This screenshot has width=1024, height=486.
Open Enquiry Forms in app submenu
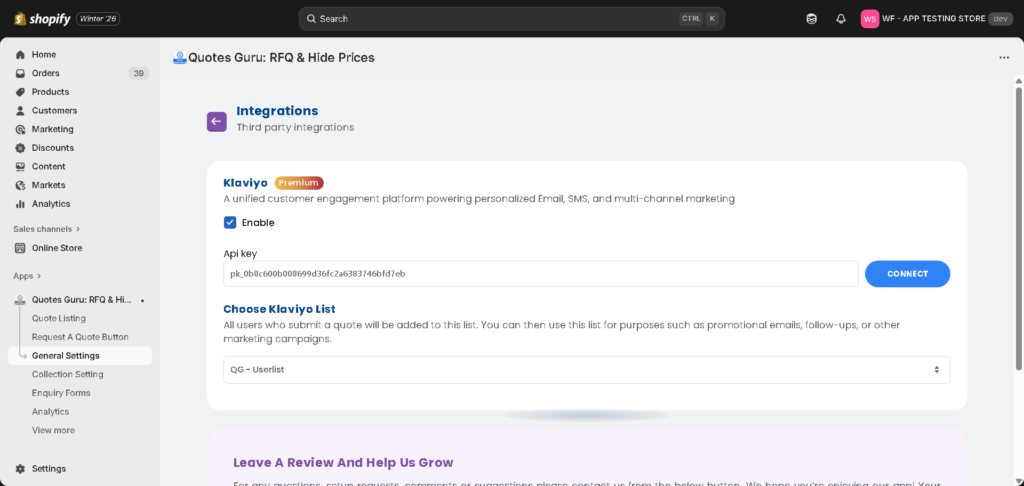[x=61, y=393]
